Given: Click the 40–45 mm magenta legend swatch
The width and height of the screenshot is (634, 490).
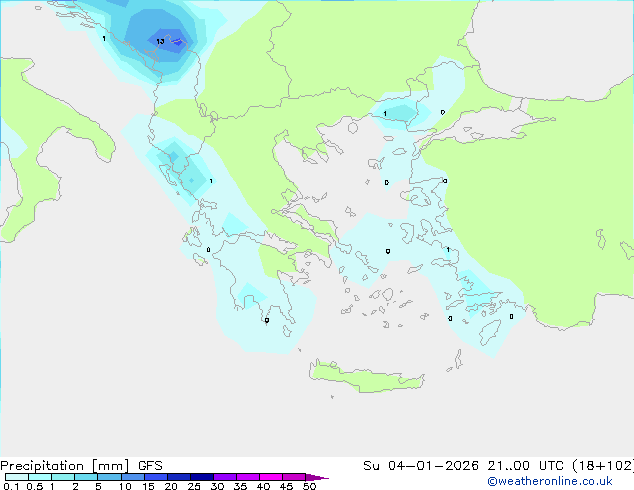Looking at the screenshot, I should [x=271, y=477].
